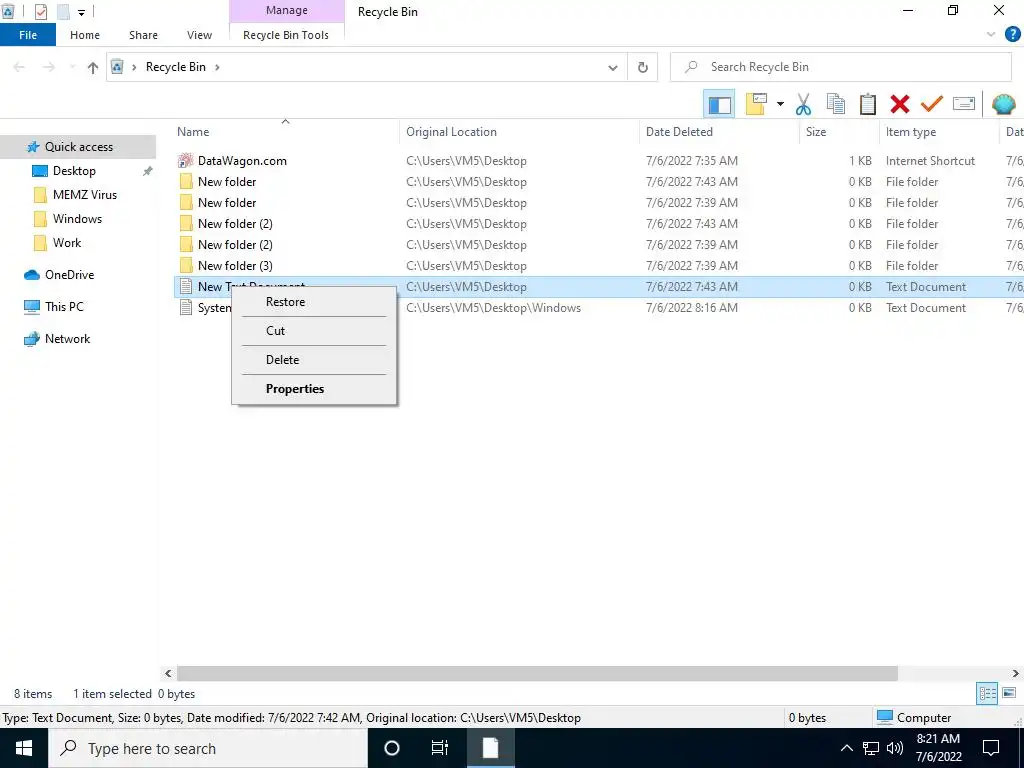The width and height of the screenshot is (1024, 768).
Task: Open Task View on the taskbar
Action: (x=440, y=748)
